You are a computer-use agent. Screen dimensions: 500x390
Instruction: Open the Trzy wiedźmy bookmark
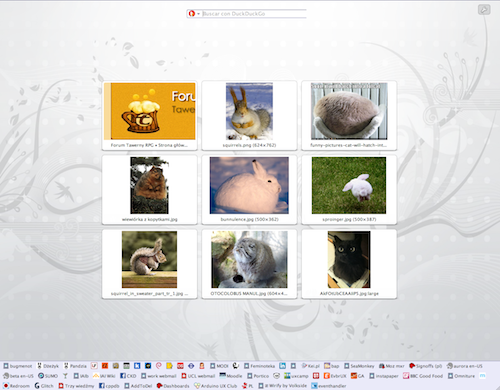[x=76, y=386]
